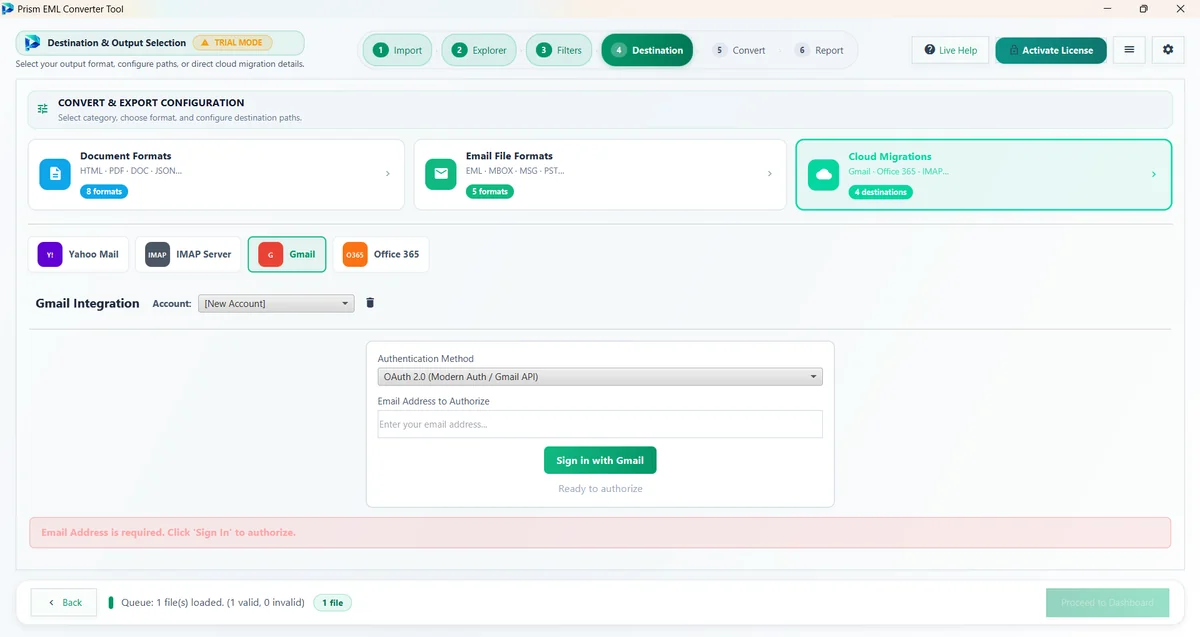Delete account using trash icon
Screen dimensions: 1200x637
click(x=370, y=303)
